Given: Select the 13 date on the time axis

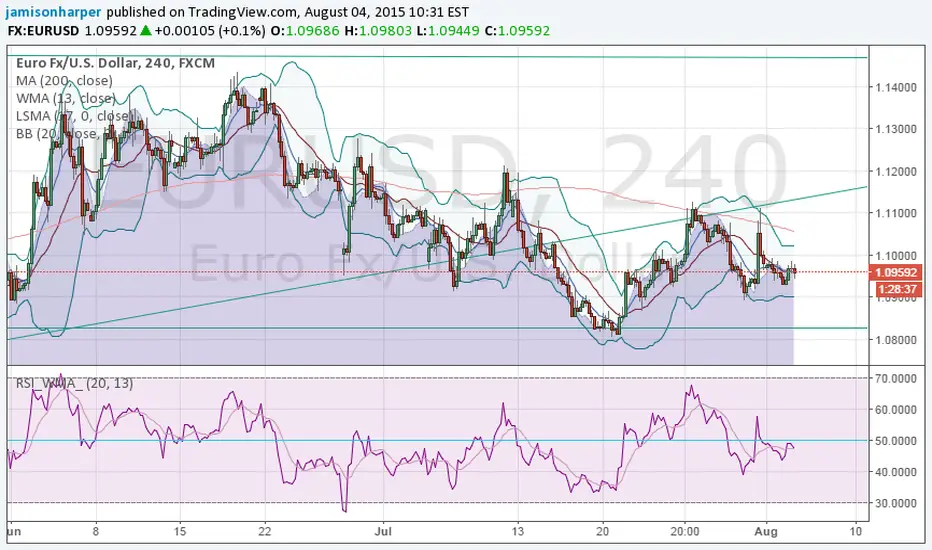Looking at the screenshot, I should pyautogui.click(x=518, y=531).
